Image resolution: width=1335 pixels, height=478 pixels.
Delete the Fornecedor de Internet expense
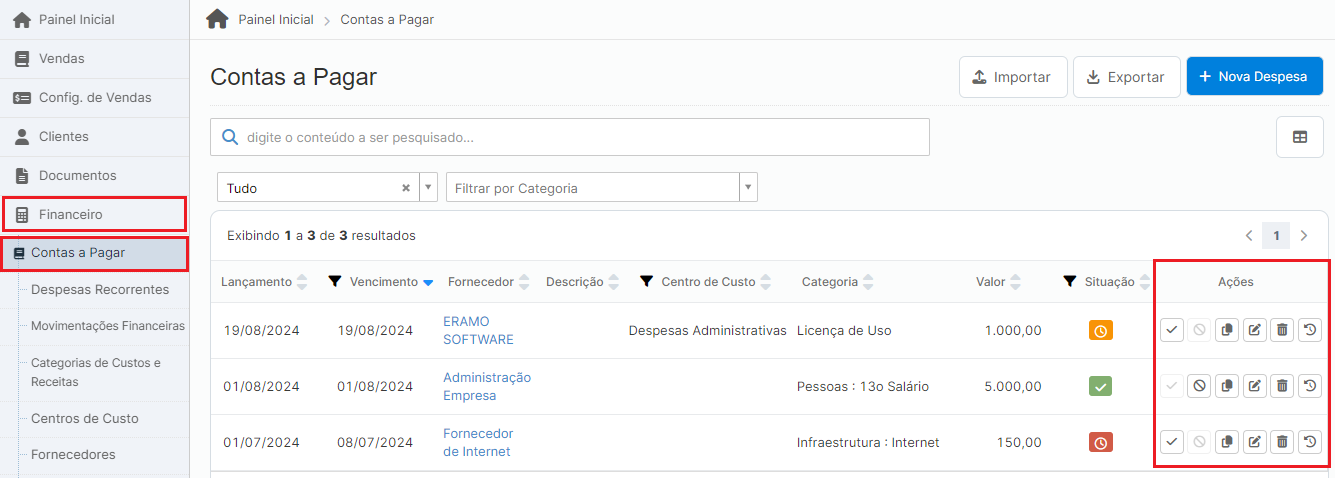point(1282,441)
